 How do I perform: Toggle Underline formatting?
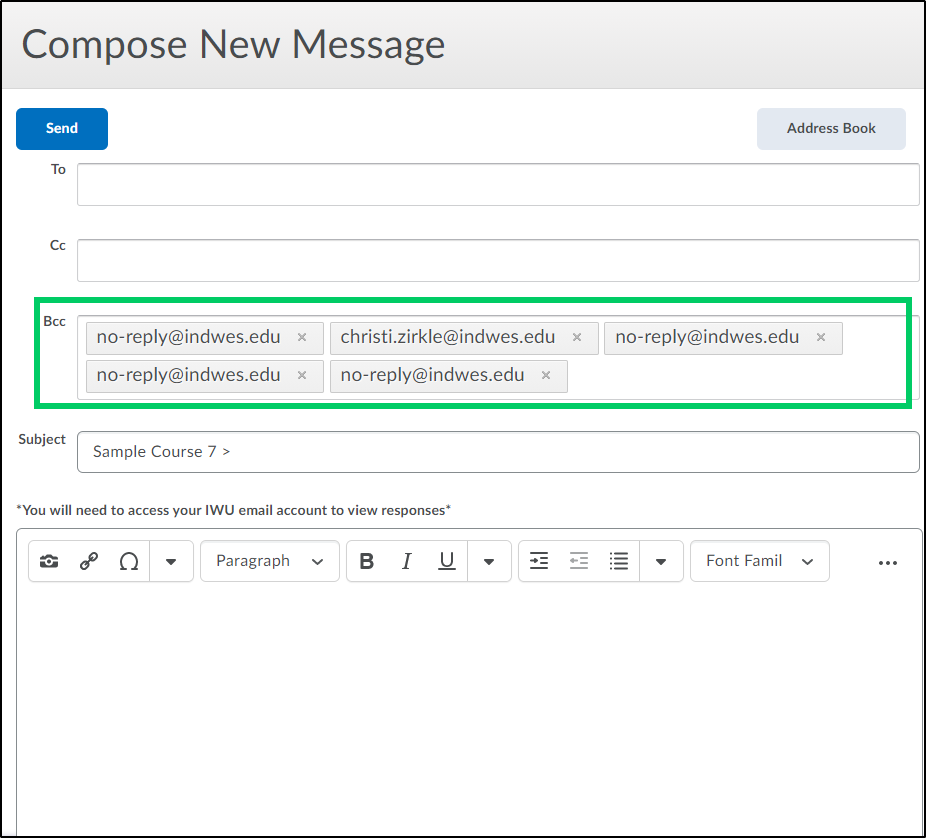click(x=447, y=561)
